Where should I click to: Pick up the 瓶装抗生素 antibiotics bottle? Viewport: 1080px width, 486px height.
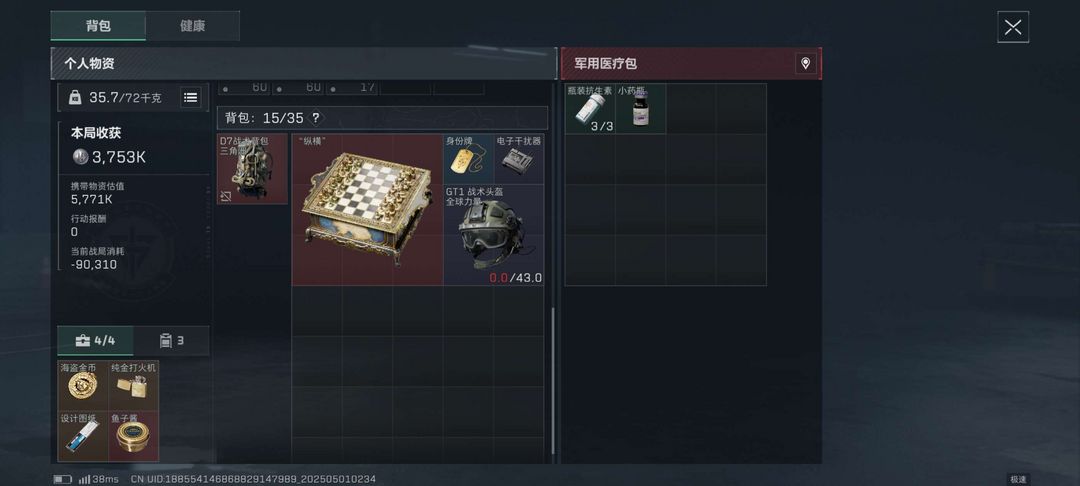click(x=590, y=109)
